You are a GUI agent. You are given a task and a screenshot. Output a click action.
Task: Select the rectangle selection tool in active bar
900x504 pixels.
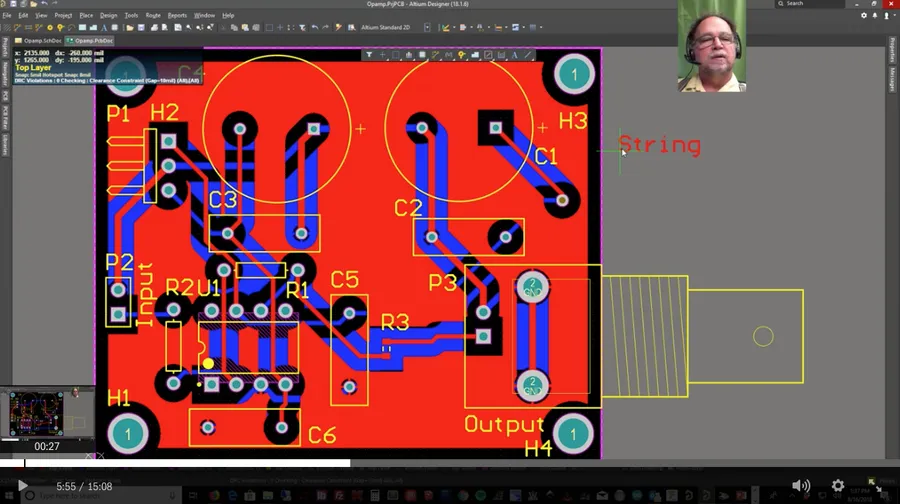click(x=395, y=55)
